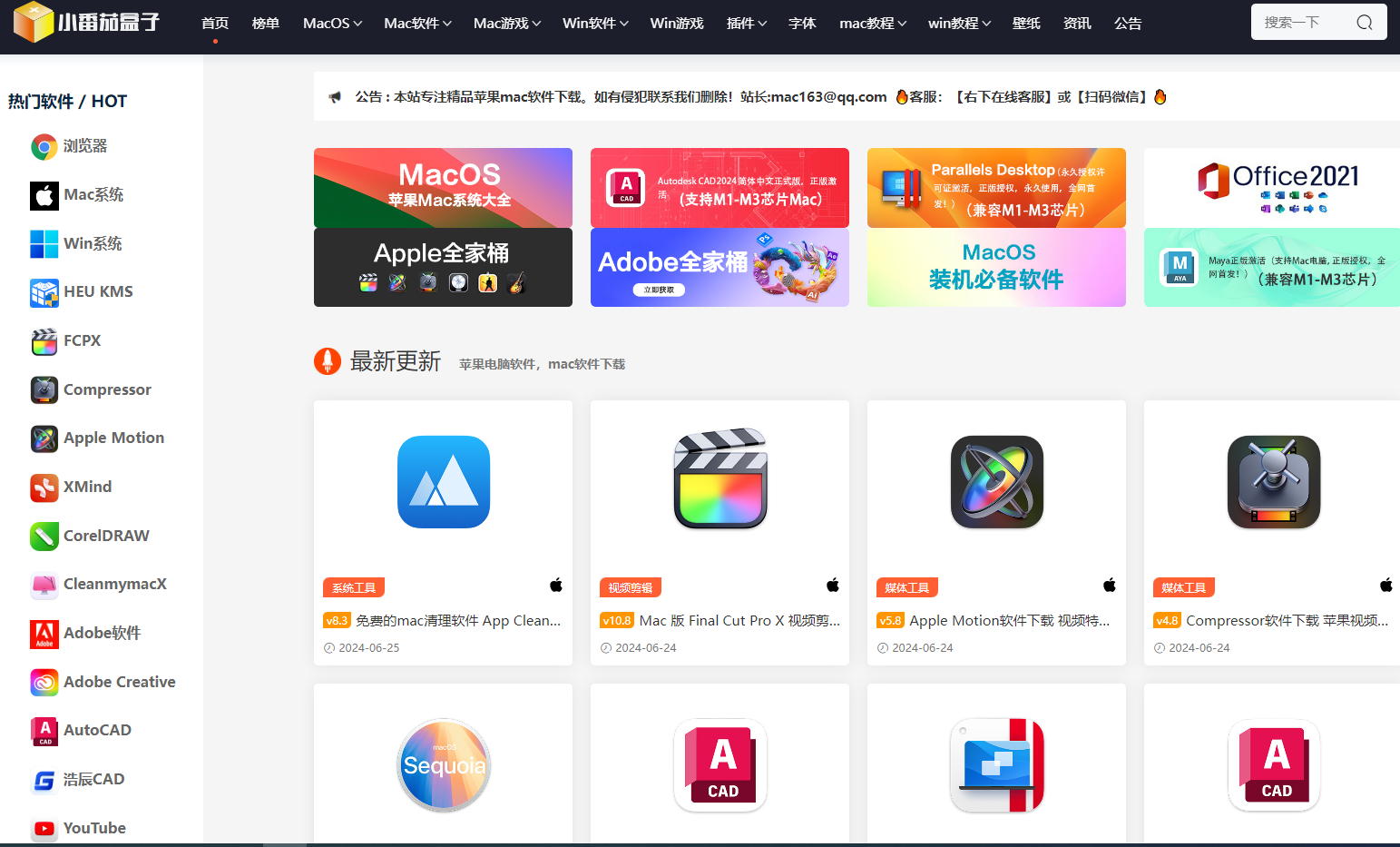Open the HEU KMS sidebar icon

coord(44,292)
